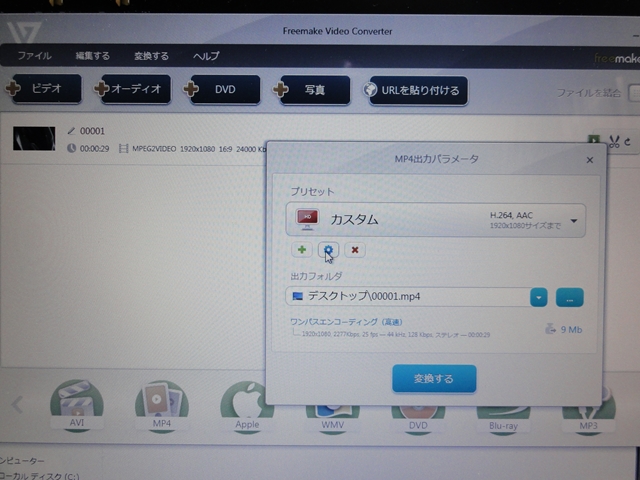Toggle the ファイルを結合 switch
The width and height of the screenshot is (640, 480).
tap(634, 93)
